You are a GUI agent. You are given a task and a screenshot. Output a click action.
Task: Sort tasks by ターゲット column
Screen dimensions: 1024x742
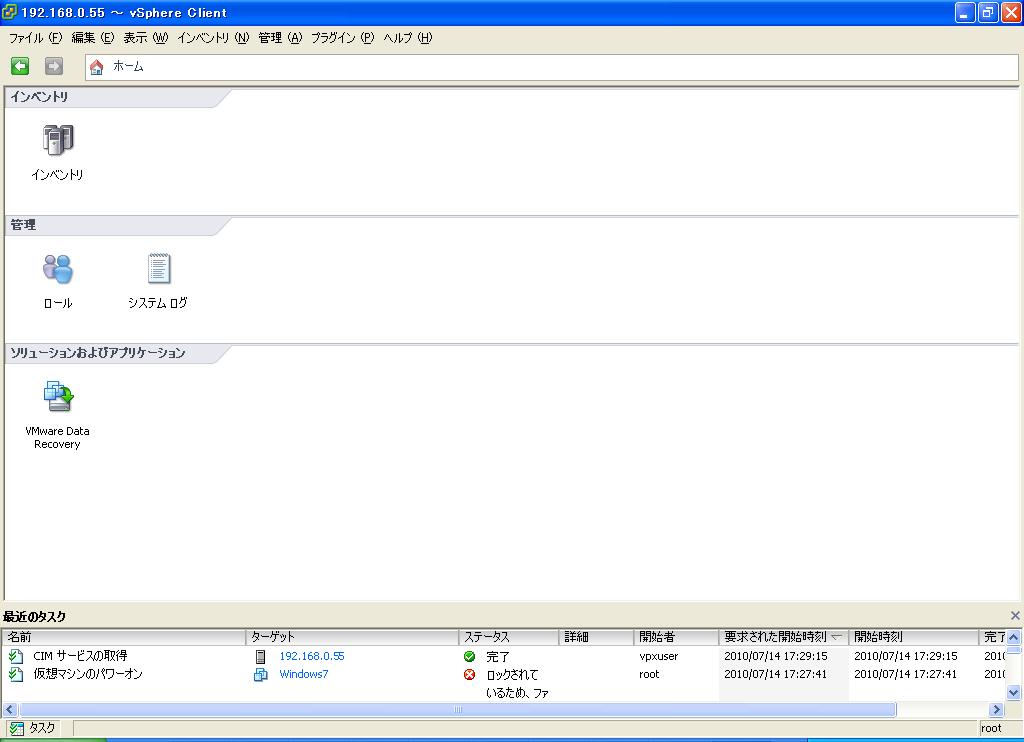click(x=352, y=637)
